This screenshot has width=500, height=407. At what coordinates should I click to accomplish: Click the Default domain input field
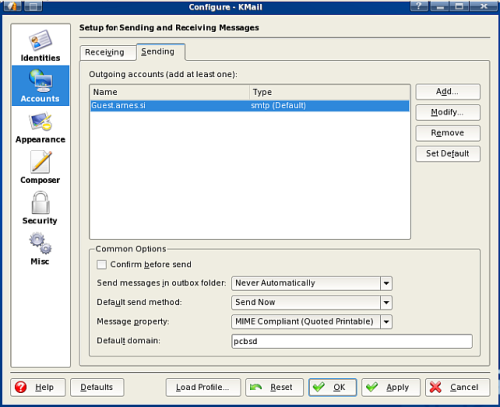(x=352, y=341)
